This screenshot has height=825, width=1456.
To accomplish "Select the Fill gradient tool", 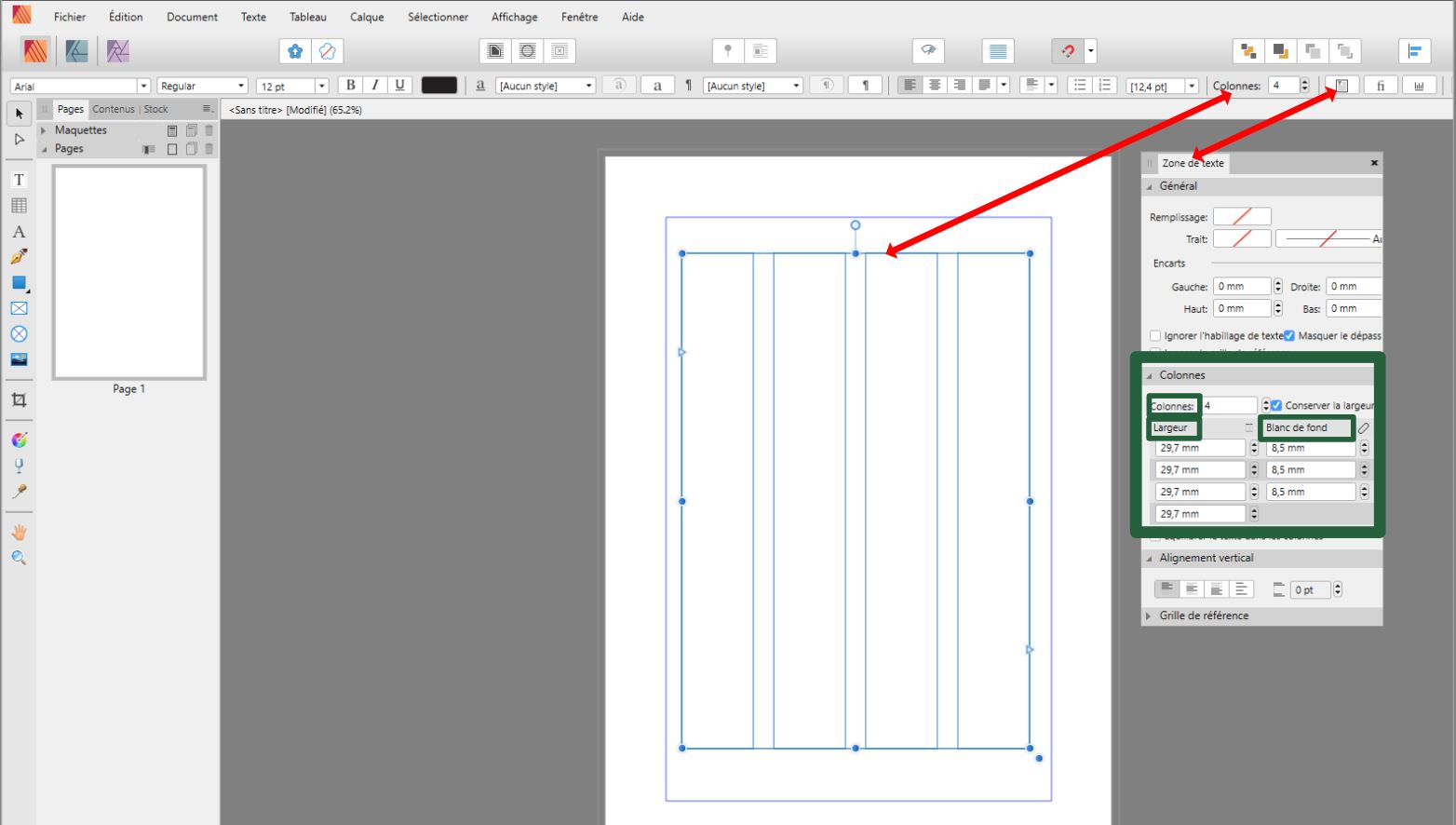I will (19, 440).
